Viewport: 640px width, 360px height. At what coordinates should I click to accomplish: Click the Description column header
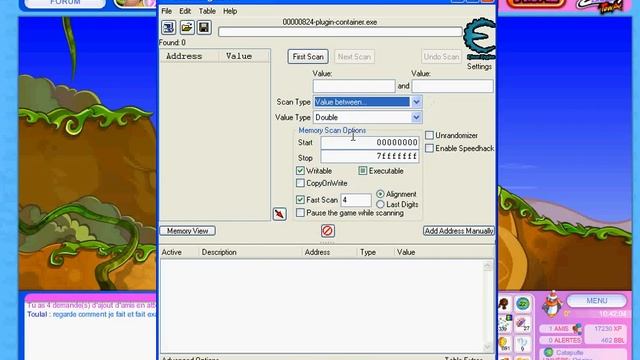click(219, 252)
